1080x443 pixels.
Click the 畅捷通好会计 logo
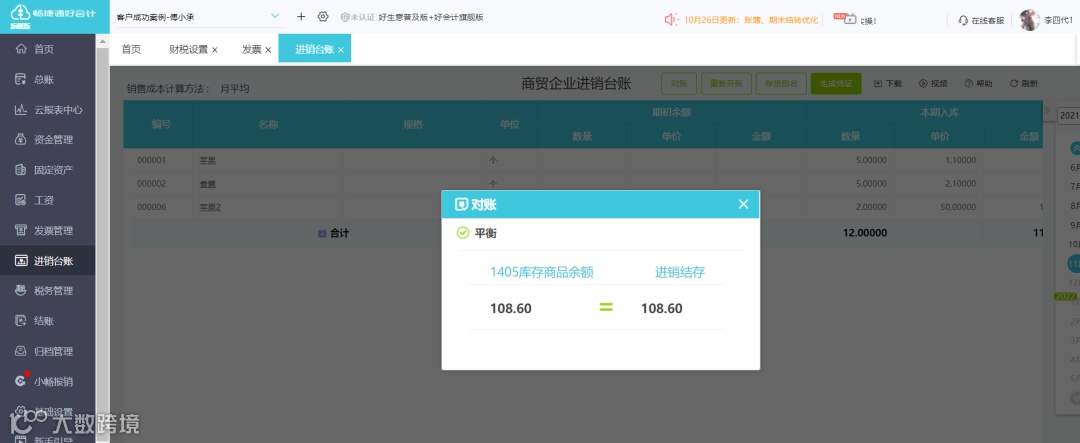(x=54, y=17)
